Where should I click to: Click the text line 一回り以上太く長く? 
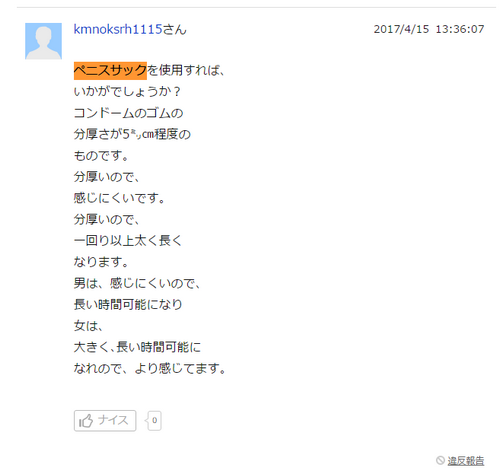tap(128, 241)
